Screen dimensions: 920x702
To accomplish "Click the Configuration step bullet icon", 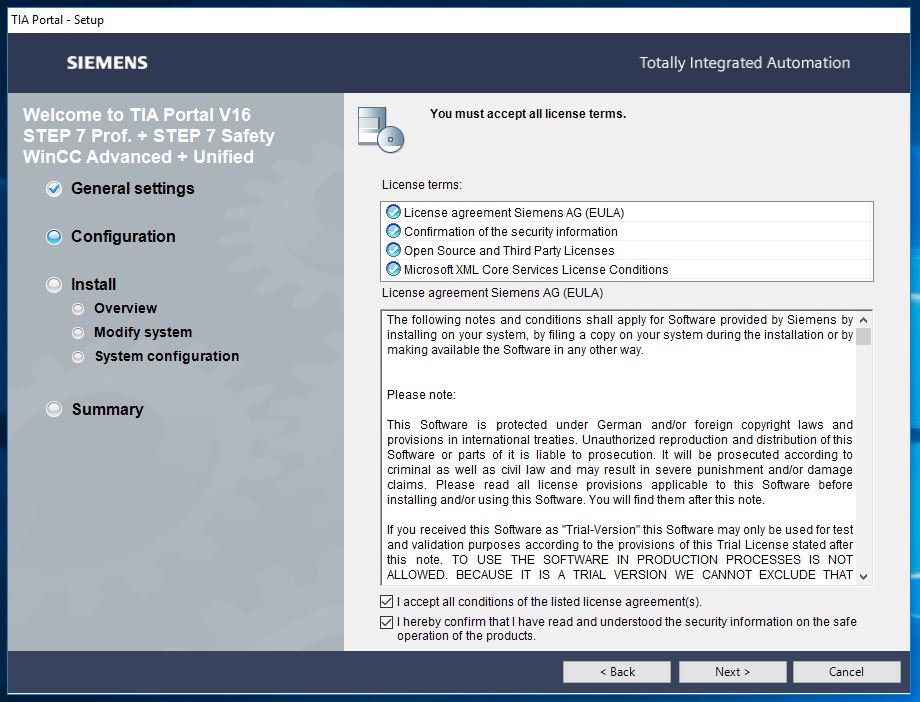I will pyautogui.click(x=54, y=237).
